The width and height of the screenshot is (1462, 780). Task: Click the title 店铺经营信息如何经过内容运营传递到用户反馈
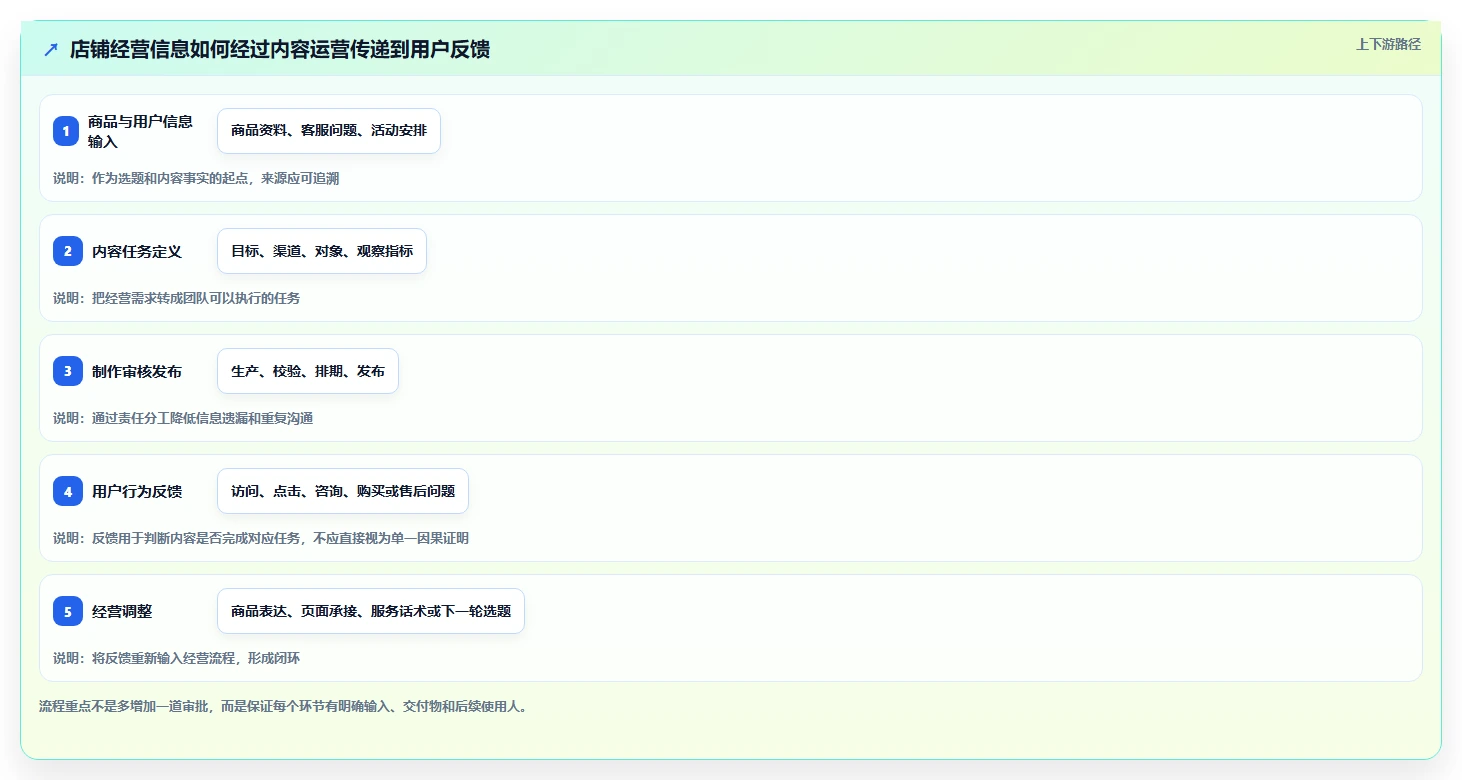280,49
